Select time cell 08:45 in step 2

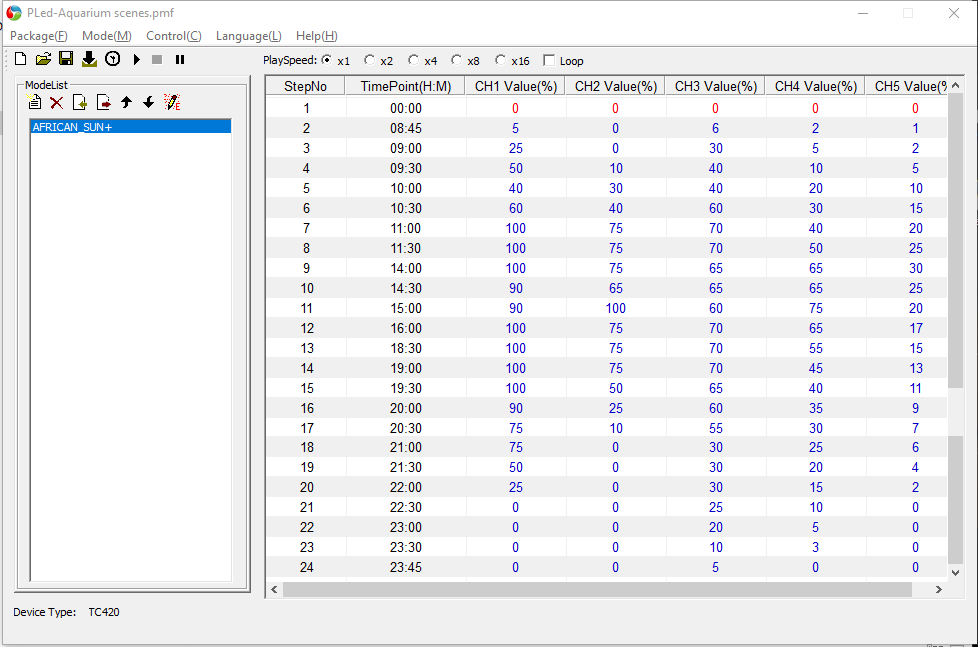tap(405, 129)
